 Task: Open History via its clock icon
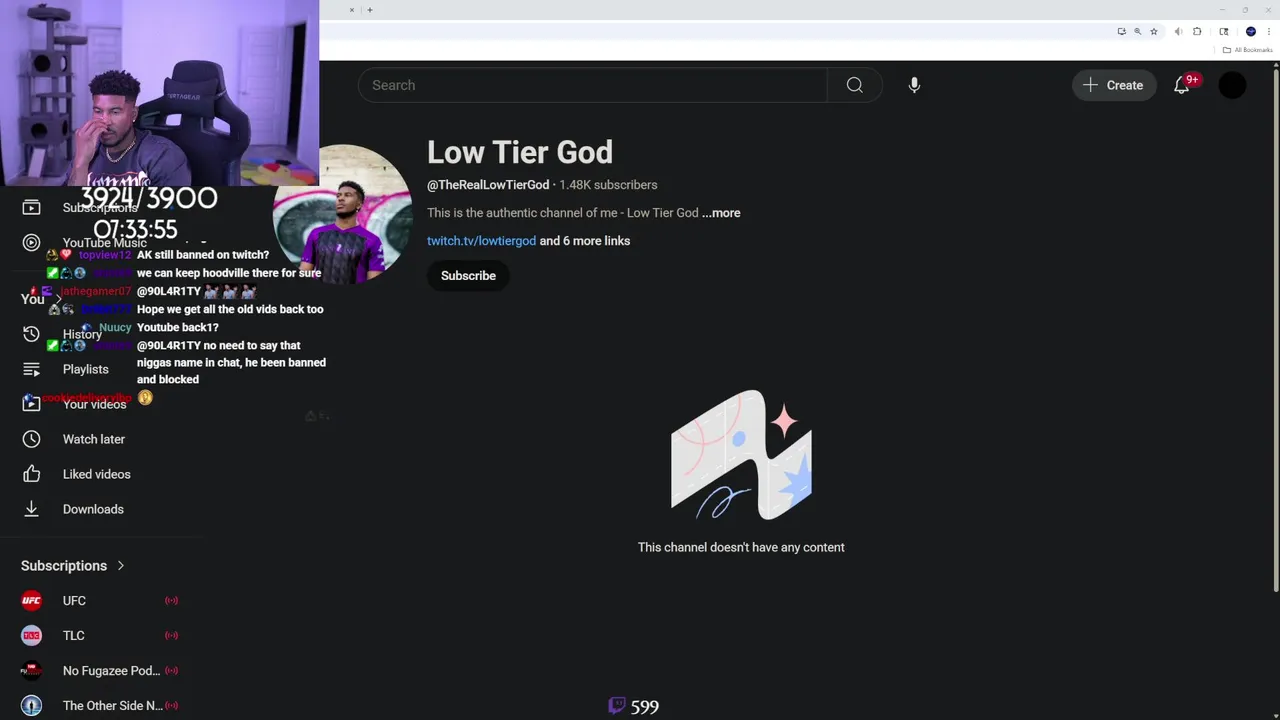[31, 334]
